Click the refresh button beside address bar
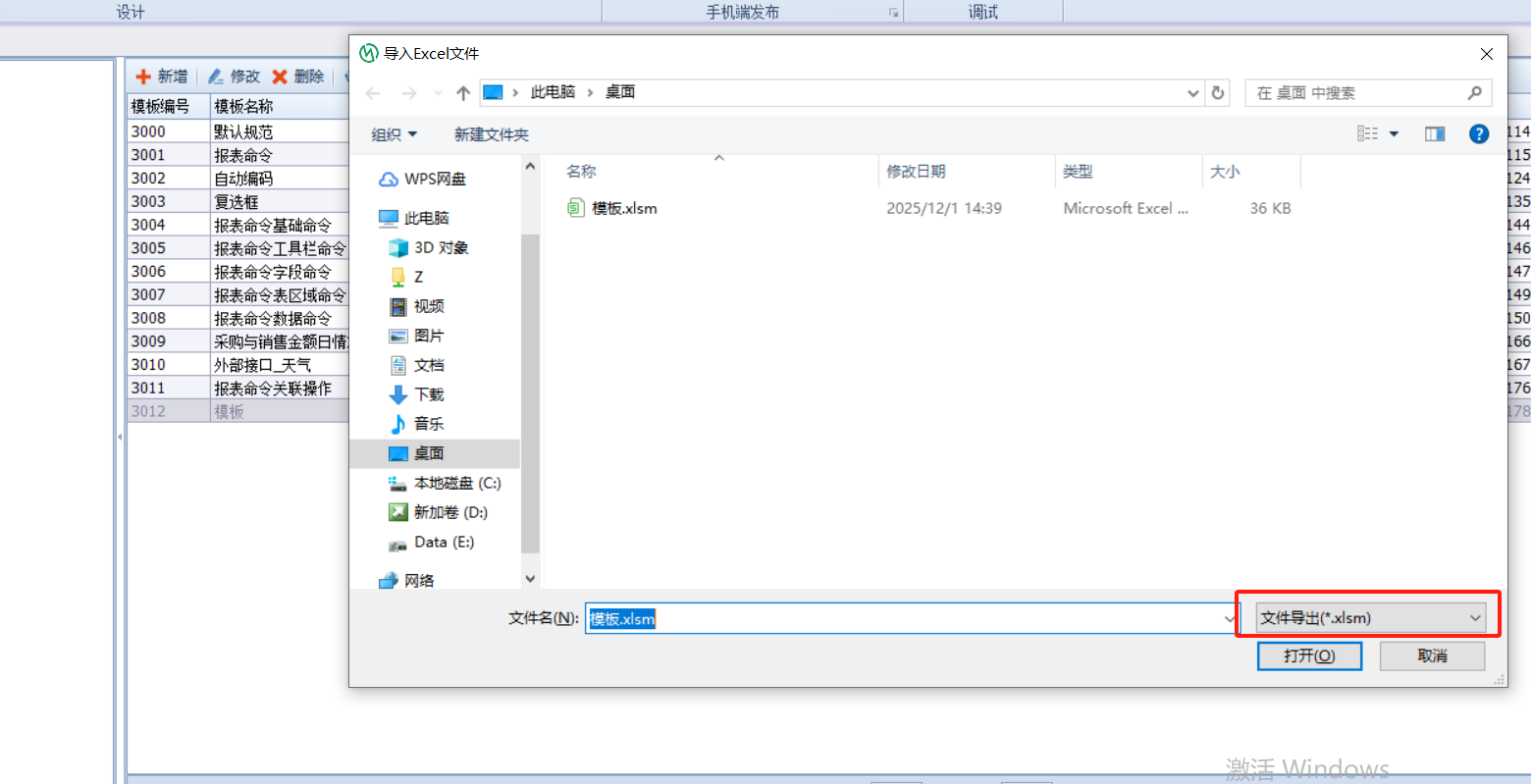Viewport: 1531px width, 784px height. (1218, 93)
